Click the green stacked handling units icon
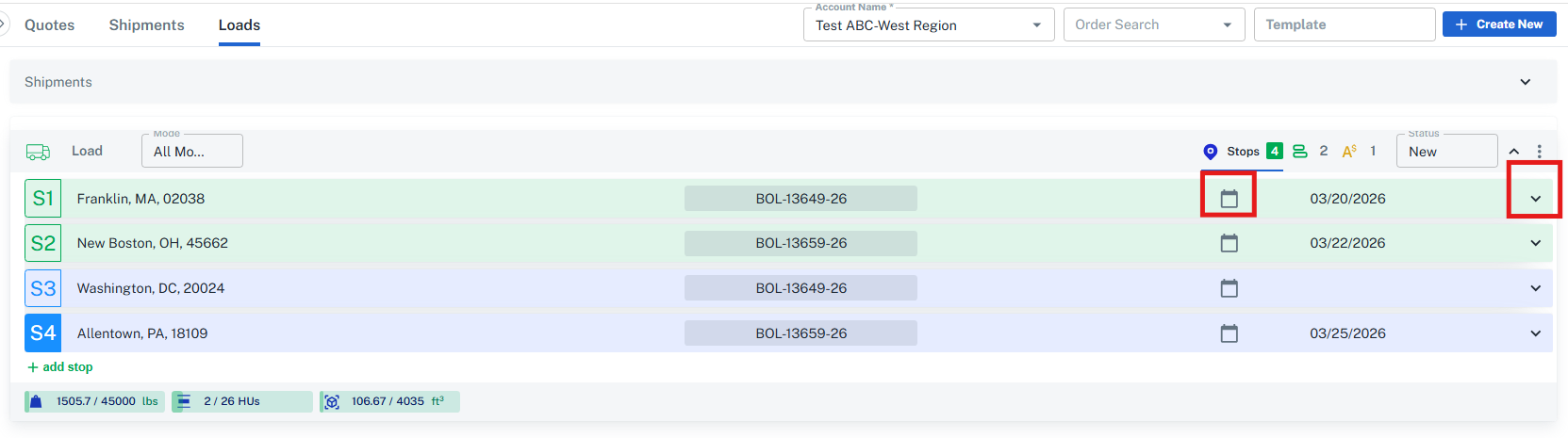Screen dimensions: 1568x438 pyautogui.click(x=1300, y=152)
